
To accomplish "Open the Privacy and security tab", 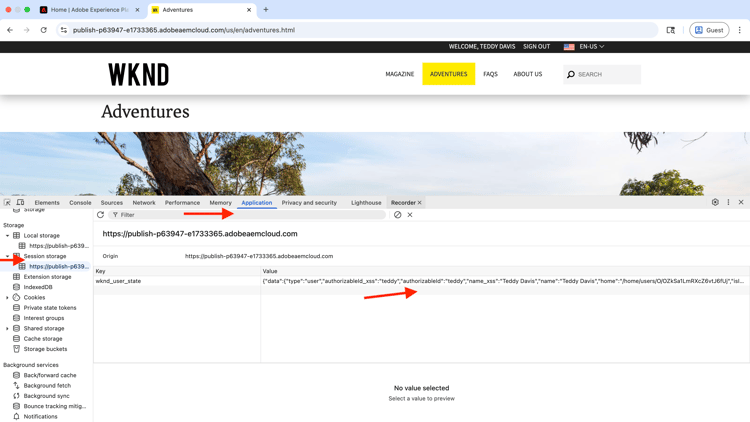I will tap(309, 203).
